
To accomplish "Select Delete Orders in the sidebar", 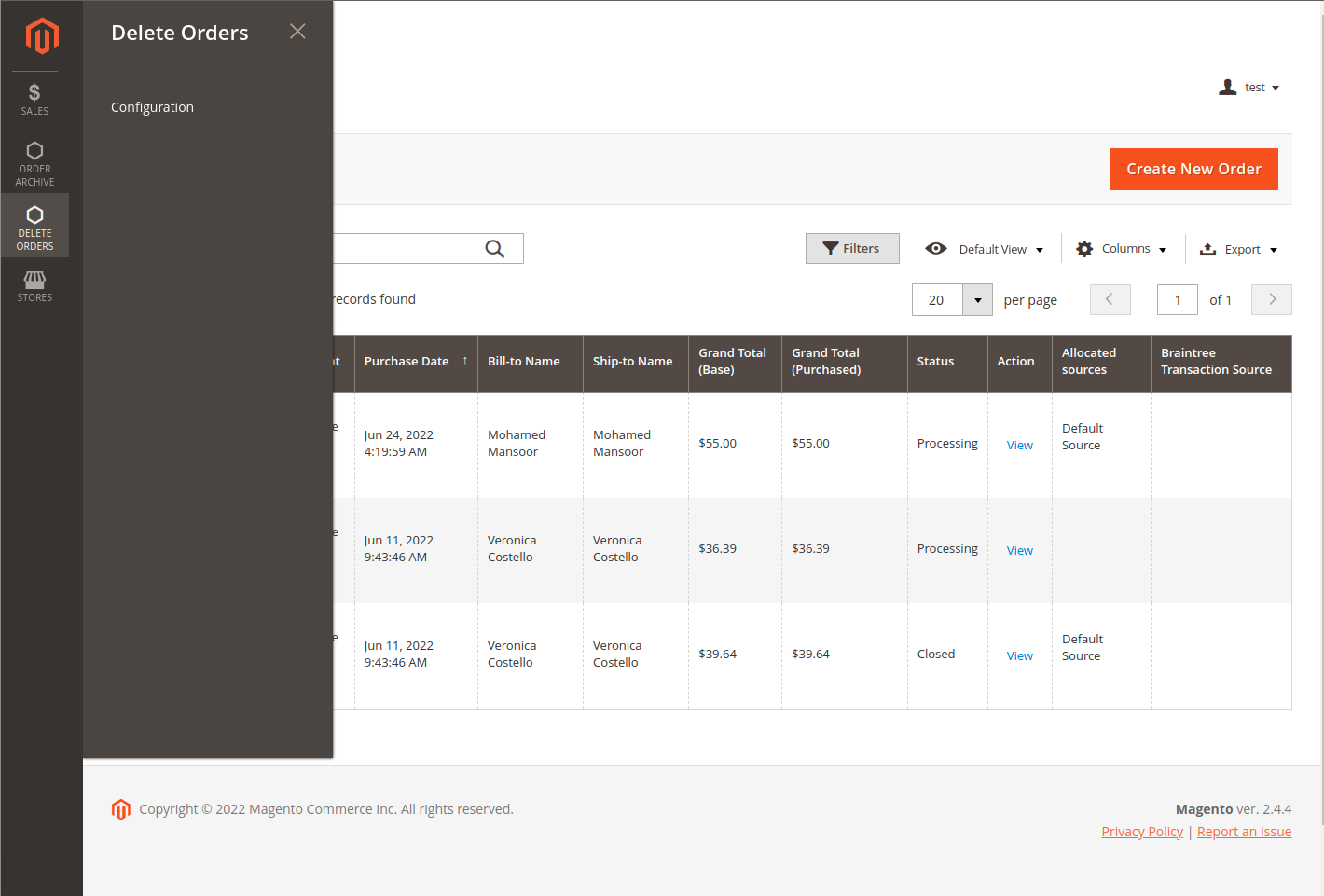I will 34,226.
